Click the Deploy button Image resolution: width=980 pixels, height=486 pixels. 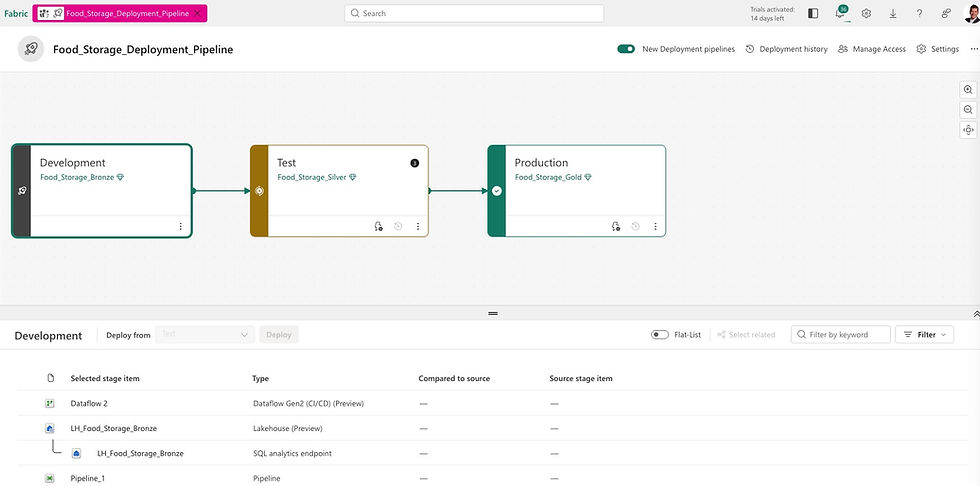(x=279, y=335)
